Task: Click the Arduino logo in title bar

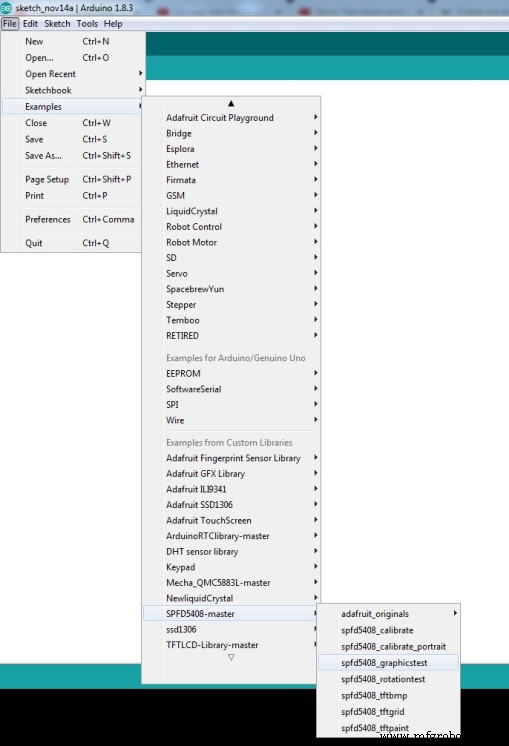Action: pos(6,8)
